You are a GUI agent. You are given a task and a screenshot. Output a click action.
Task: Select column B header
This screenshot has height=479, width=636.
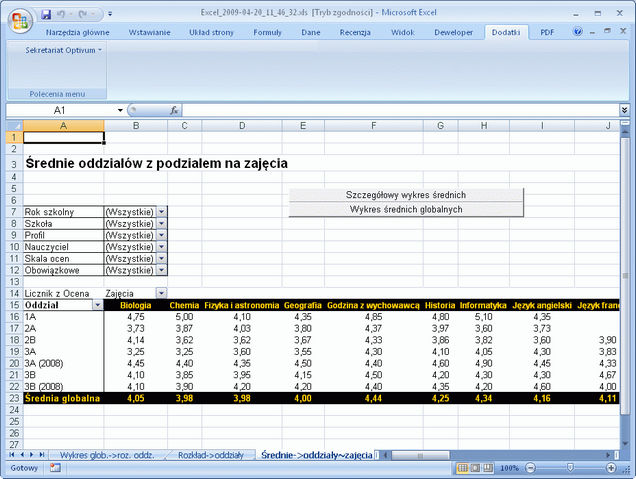click(x=136, y=126)
